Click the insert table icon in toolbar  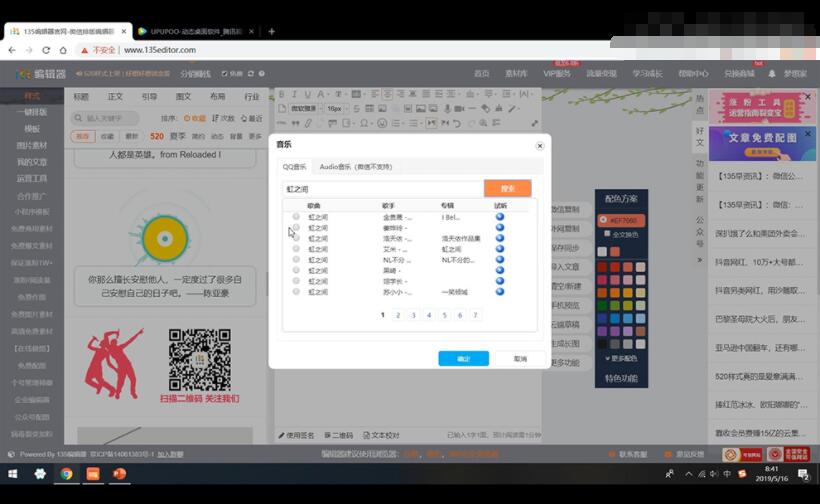coord(370,109)
